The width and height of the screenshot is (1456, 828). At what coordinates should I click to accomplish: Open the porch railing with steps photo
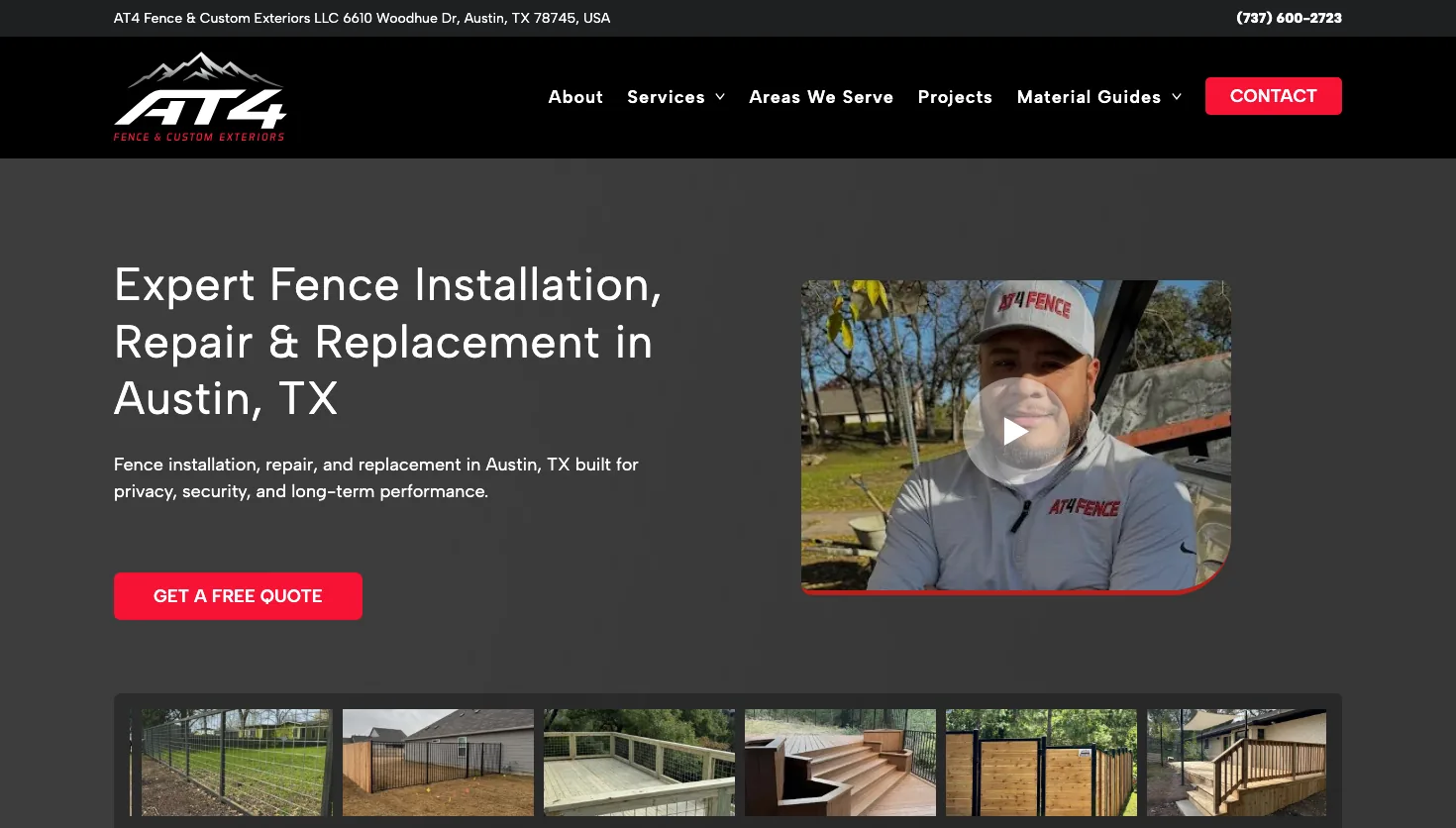1236,763
